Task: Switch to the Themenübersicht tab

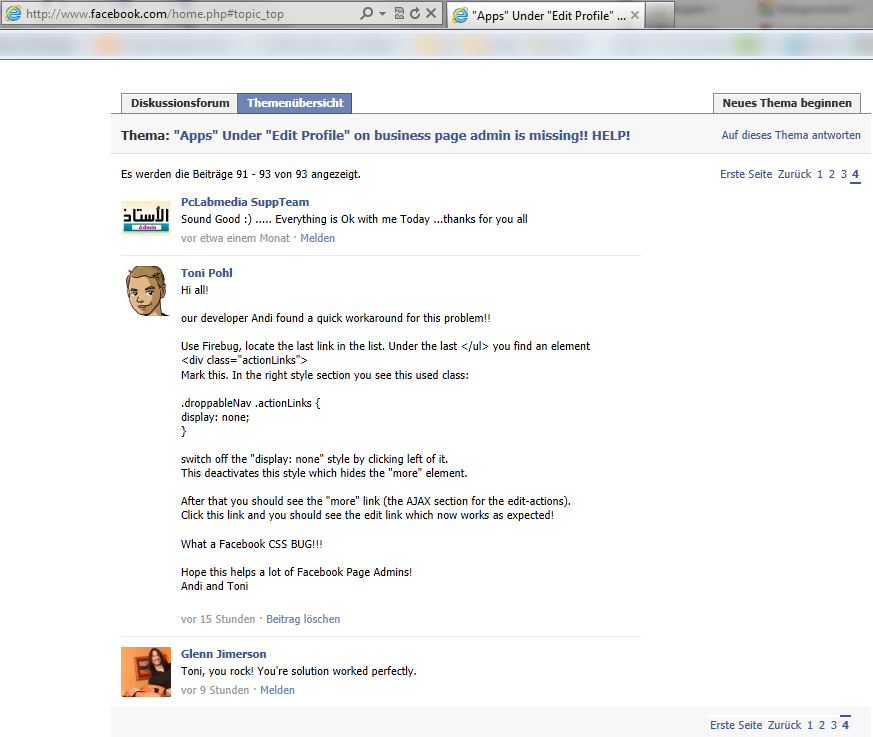Action: click(295, 103)
